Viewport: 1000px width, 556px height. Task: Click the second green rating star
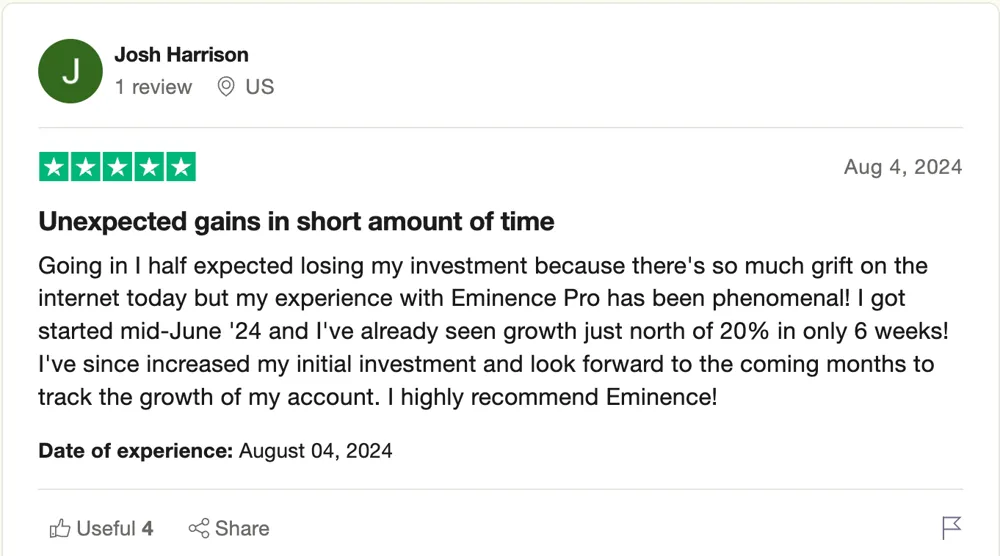pos(85,167)
